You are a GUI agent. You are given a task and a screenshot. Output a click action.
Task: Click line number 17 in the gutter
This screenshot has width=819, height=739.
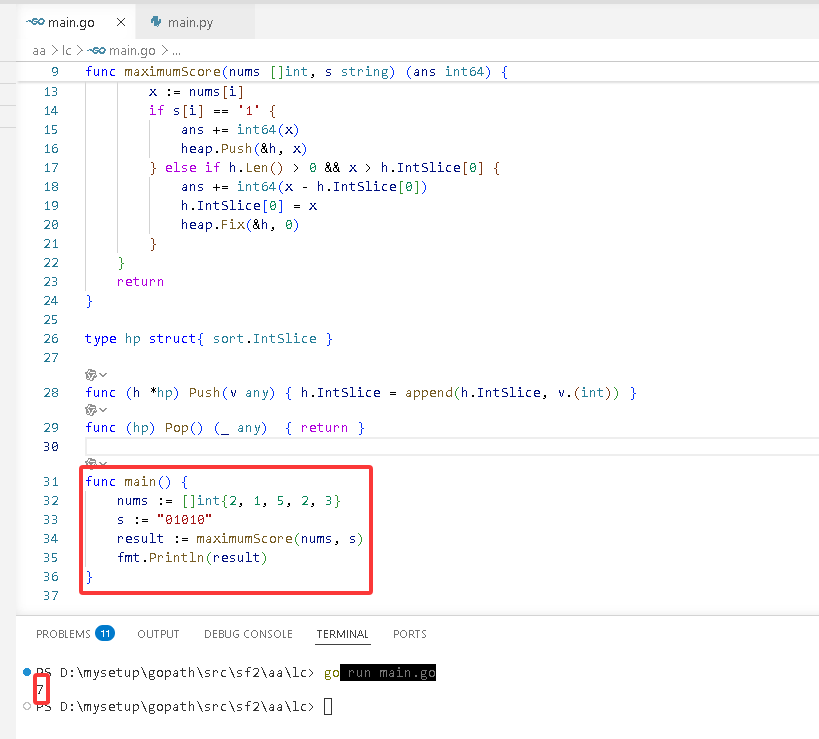click(51, 168)
